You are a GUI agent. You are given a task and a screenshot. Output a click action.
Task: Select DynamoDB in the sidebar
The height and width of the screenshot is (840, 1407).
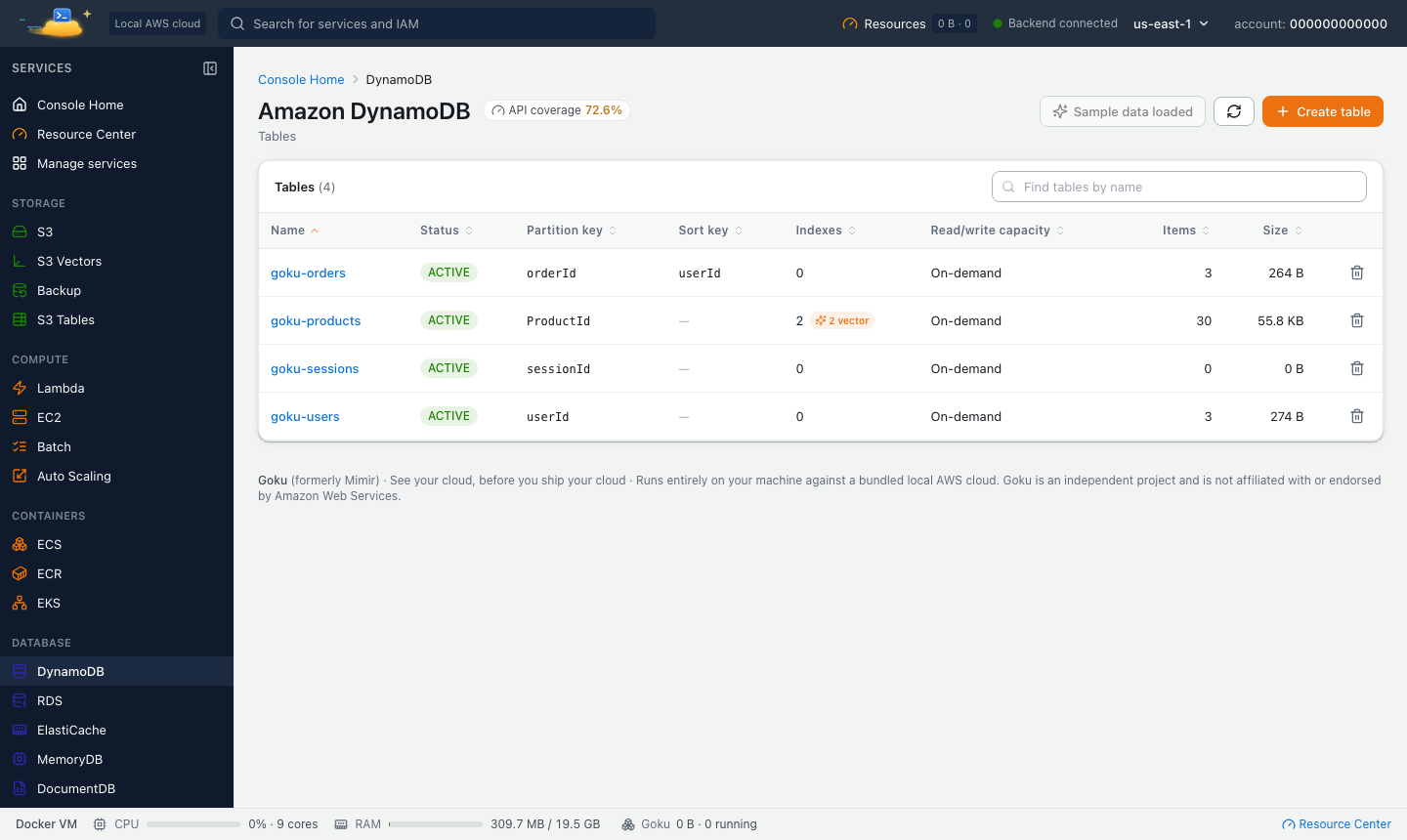click(116, 671)
